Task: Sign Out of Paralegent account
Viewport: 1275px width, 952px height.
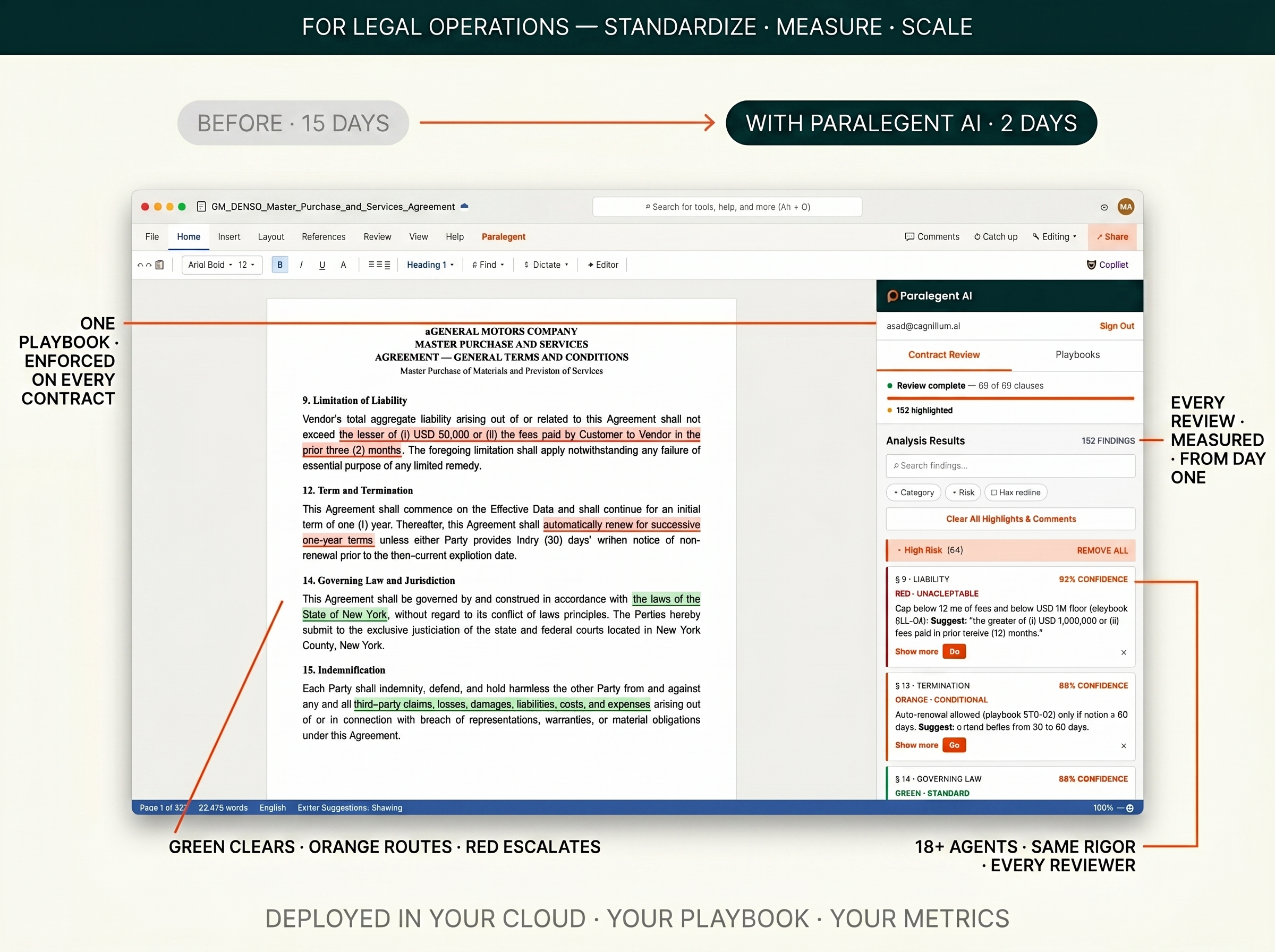Action: 1117,326
